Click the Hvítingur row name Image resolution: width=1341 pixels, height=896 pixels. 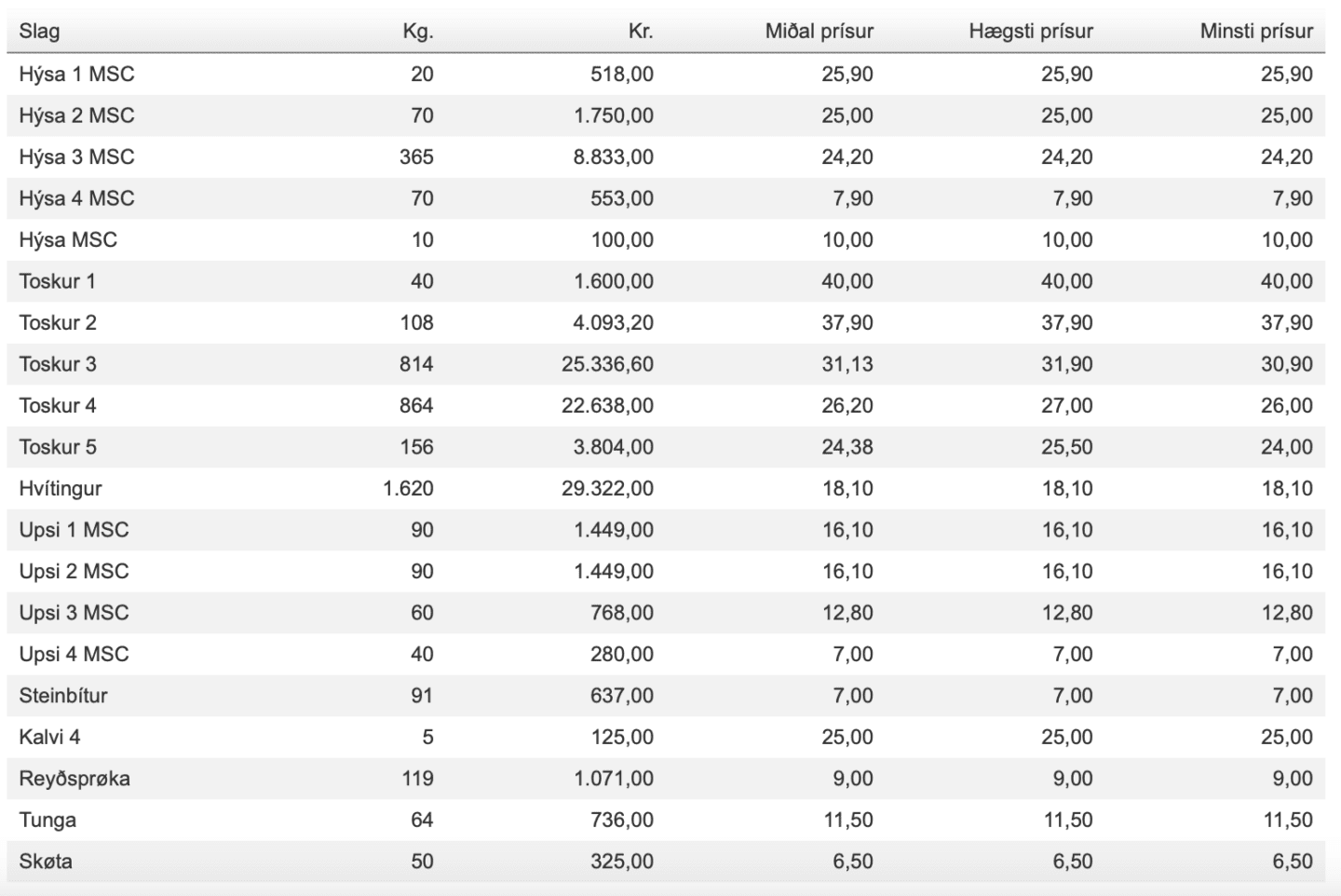(61, 488)
